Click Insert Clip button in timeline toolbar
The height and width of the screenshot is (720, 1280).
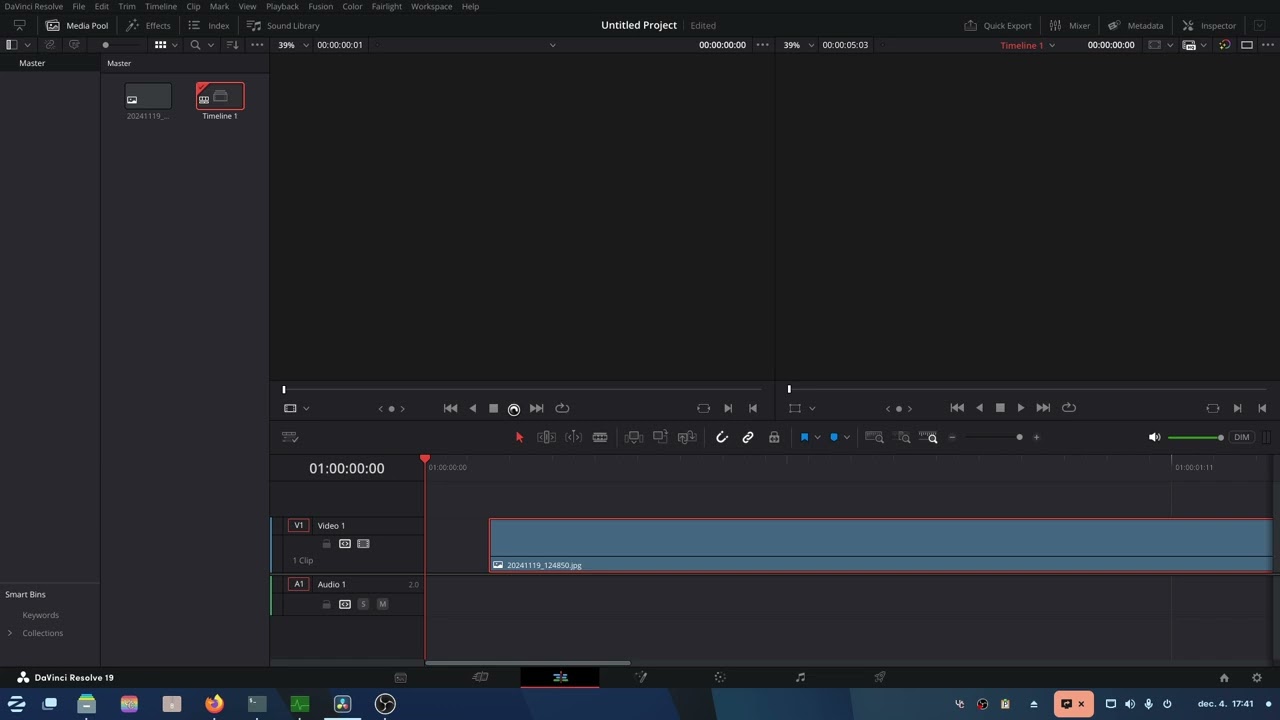(633, 437)
